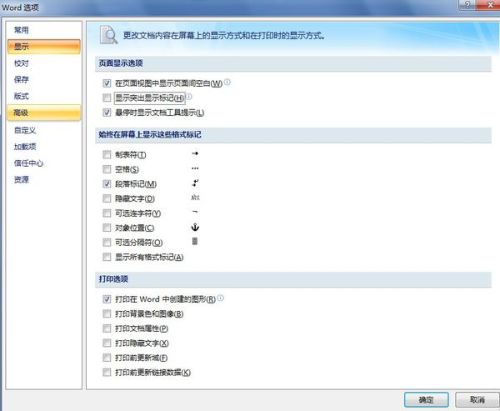Click the dots symbol next to 空格
This screenshot has height=411, width=500.
point(195,168)
